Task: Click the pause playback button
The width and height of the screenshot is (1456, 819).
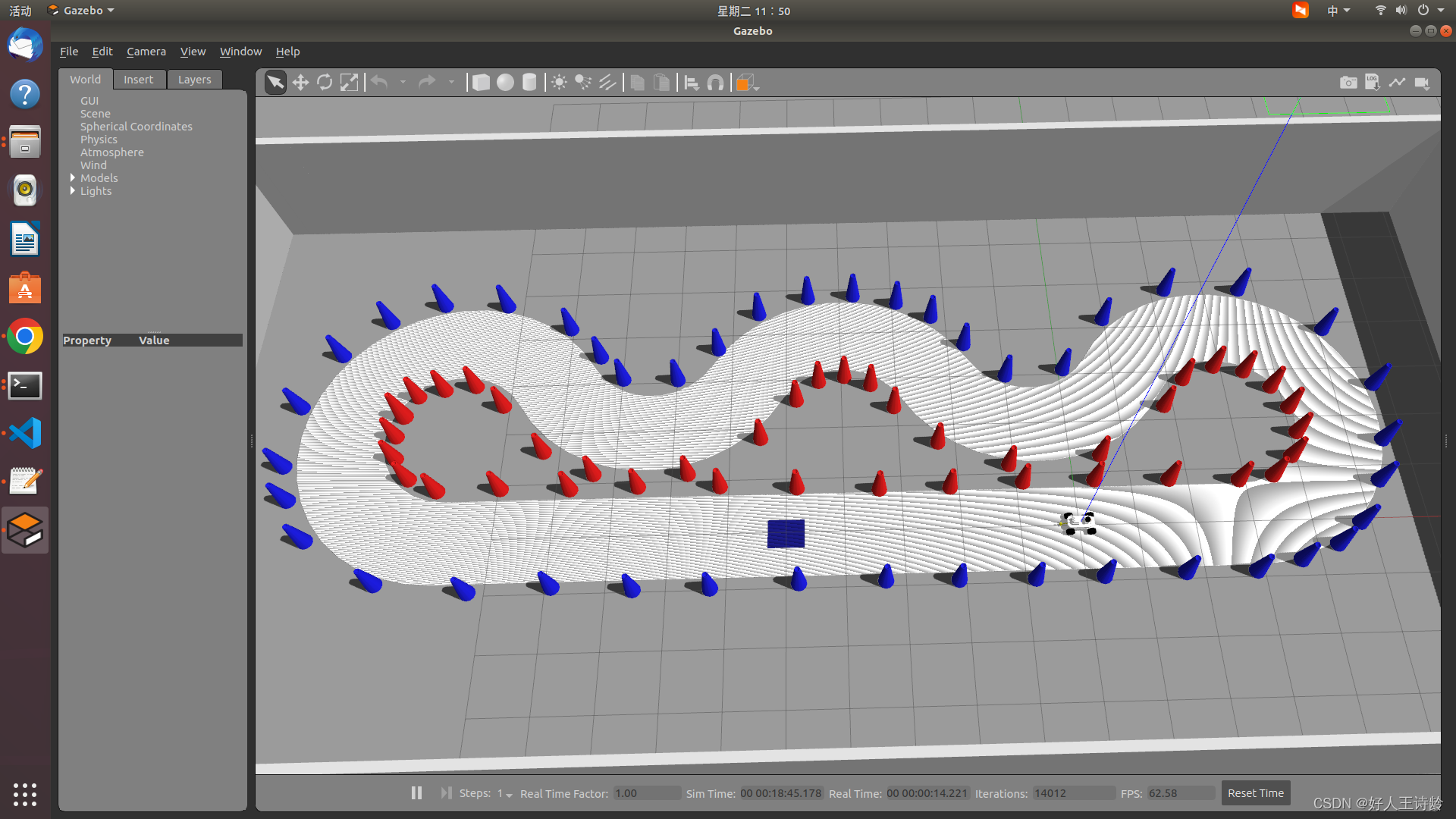Action: [415, 793]
